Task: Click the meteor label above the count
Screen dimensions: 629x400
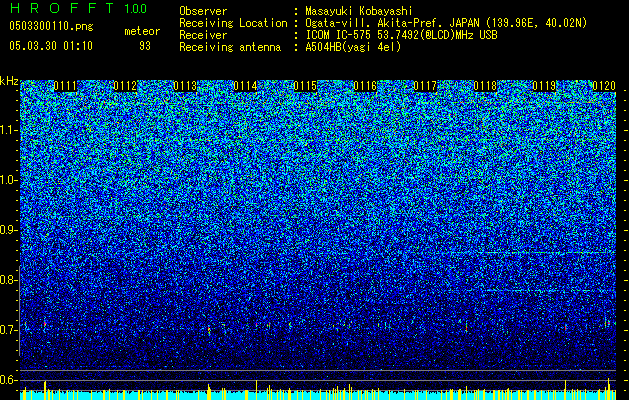Action: pyautogui.click(x=142, y=31)
